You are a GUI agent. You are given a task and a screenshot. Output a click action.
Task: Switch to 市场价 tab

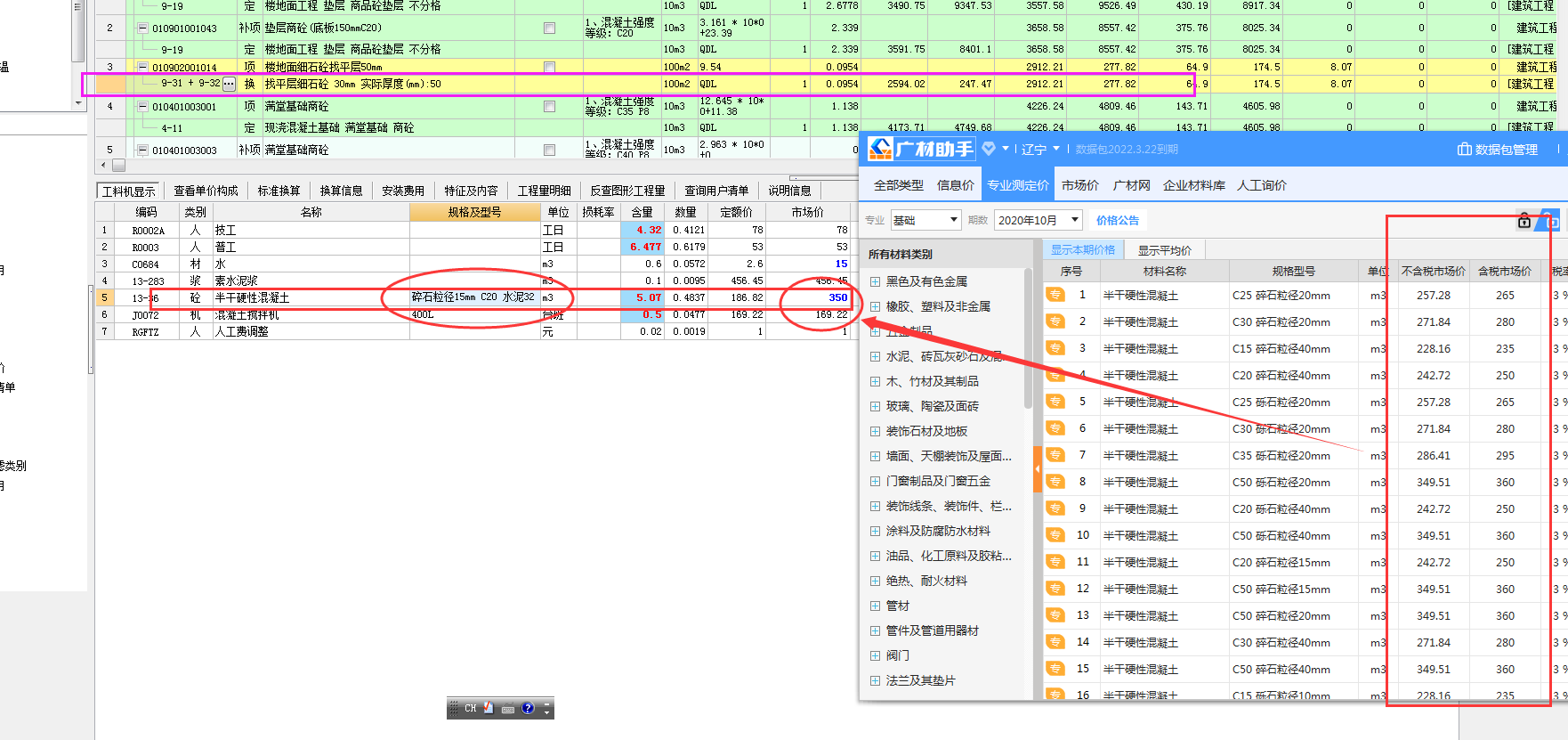pos(1080,185)
